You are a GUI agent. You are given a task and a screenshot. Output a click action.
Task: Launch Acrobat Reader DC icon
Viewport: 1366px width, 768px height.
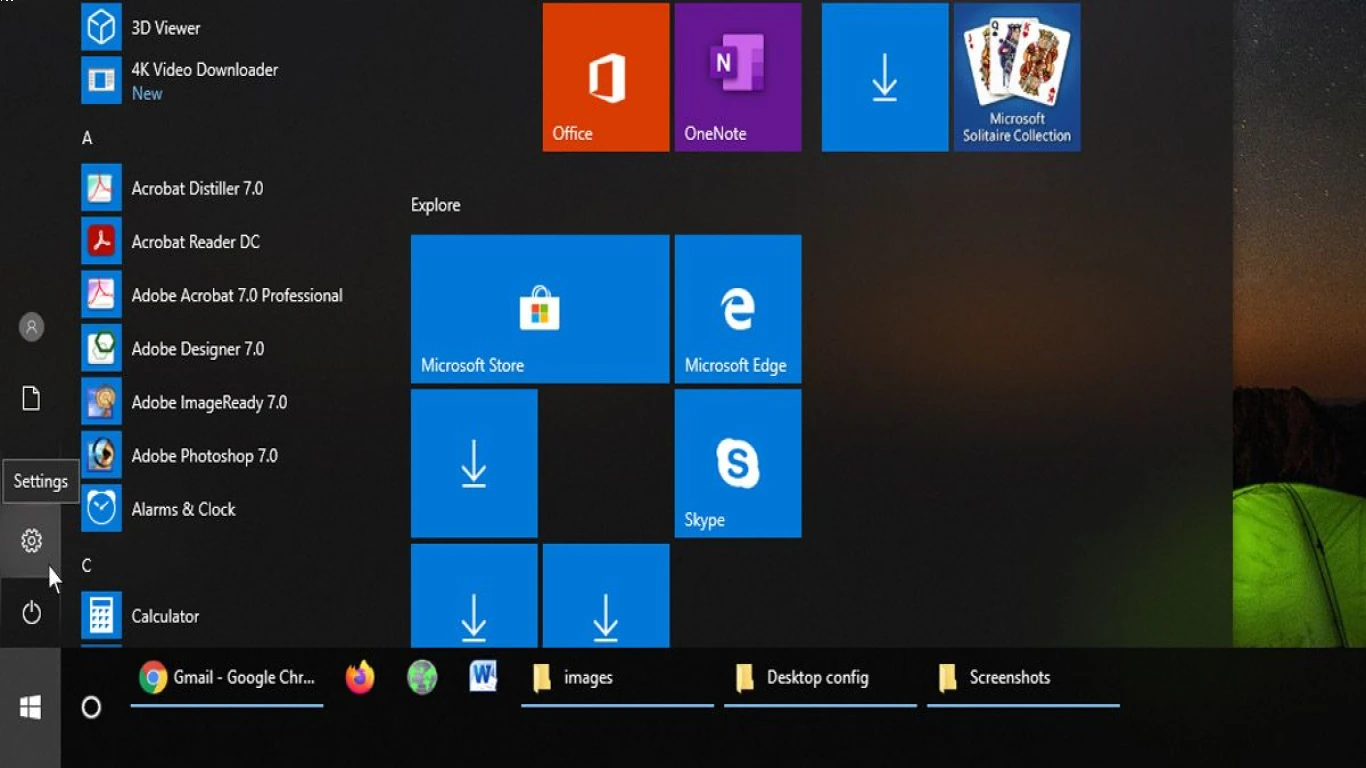point(101,241)
